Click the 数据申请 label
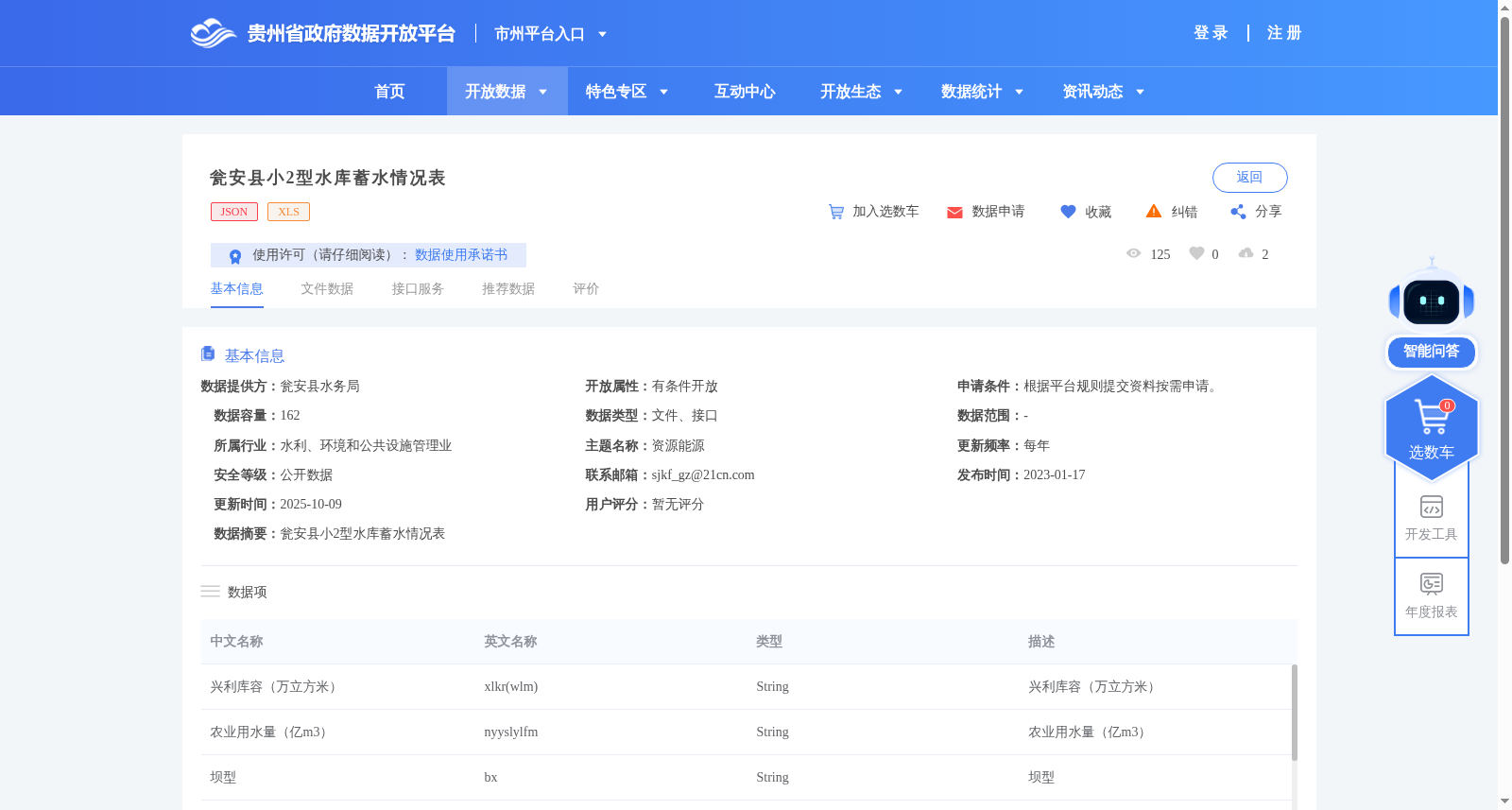This screenshot has width=1512, height=810. [998, 212]
